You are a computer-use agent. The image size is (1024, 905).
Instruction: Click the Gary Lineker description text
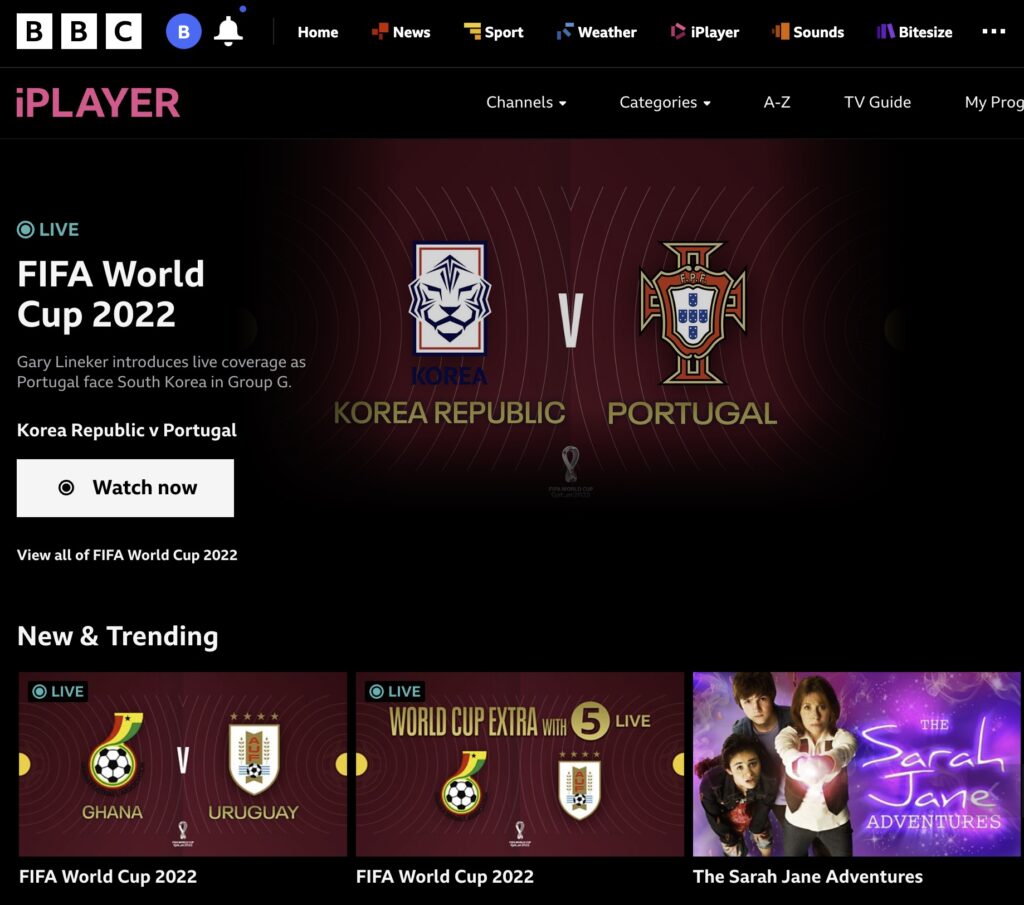click(161, 372)
